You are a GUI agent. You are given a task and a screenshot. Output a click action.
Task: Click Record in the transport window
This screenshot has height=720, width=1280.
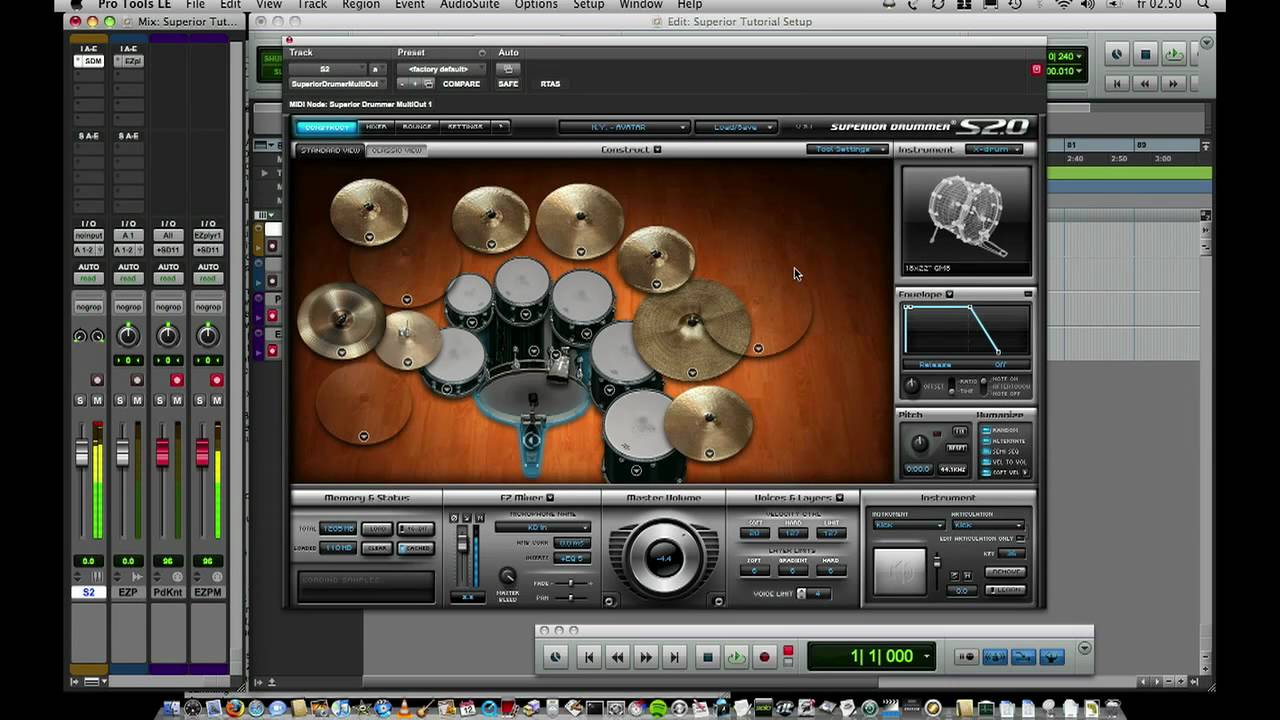(765, 657)
